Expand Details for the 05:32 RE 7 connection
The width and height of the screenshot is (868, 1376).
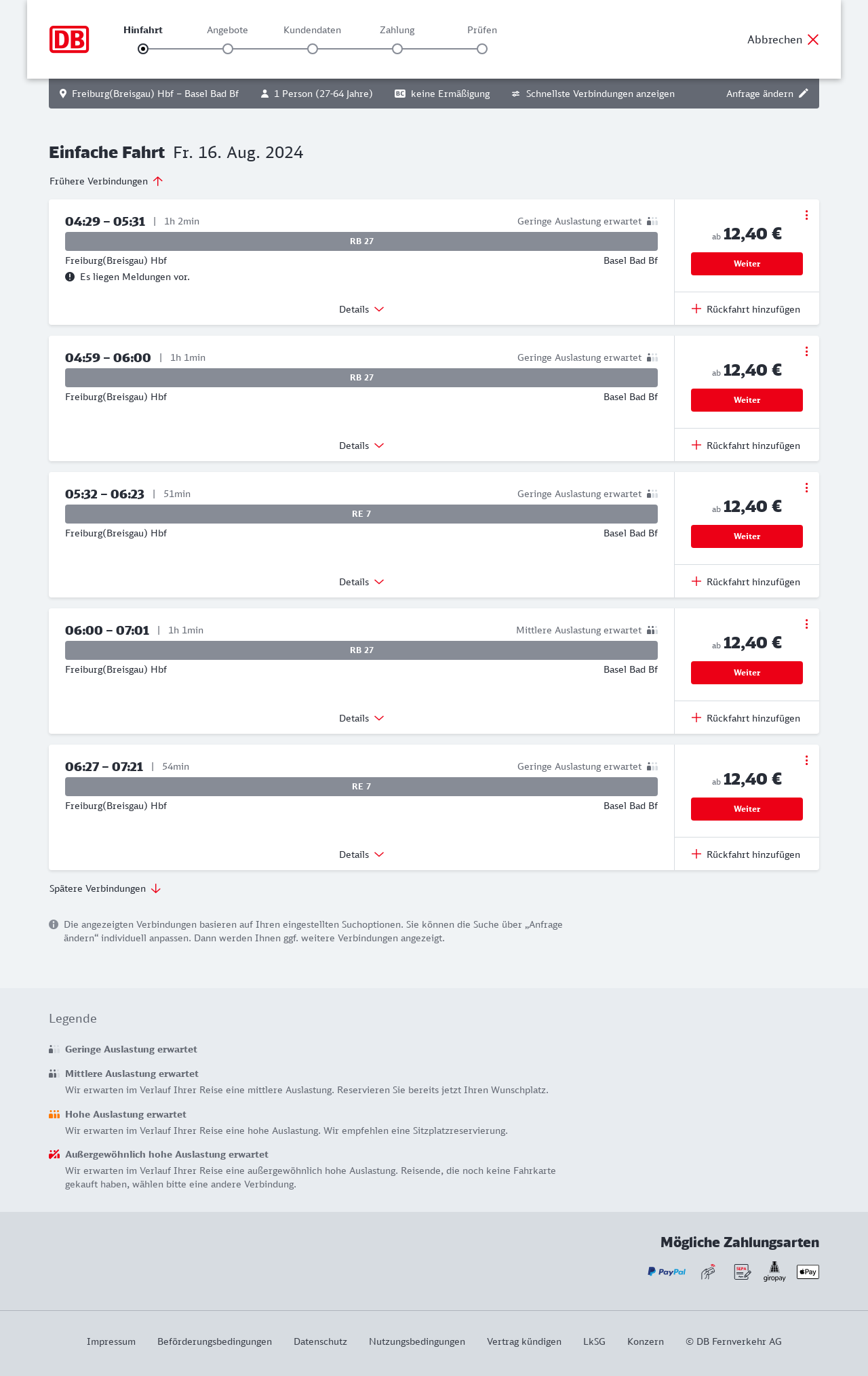[x=361, y=582]
